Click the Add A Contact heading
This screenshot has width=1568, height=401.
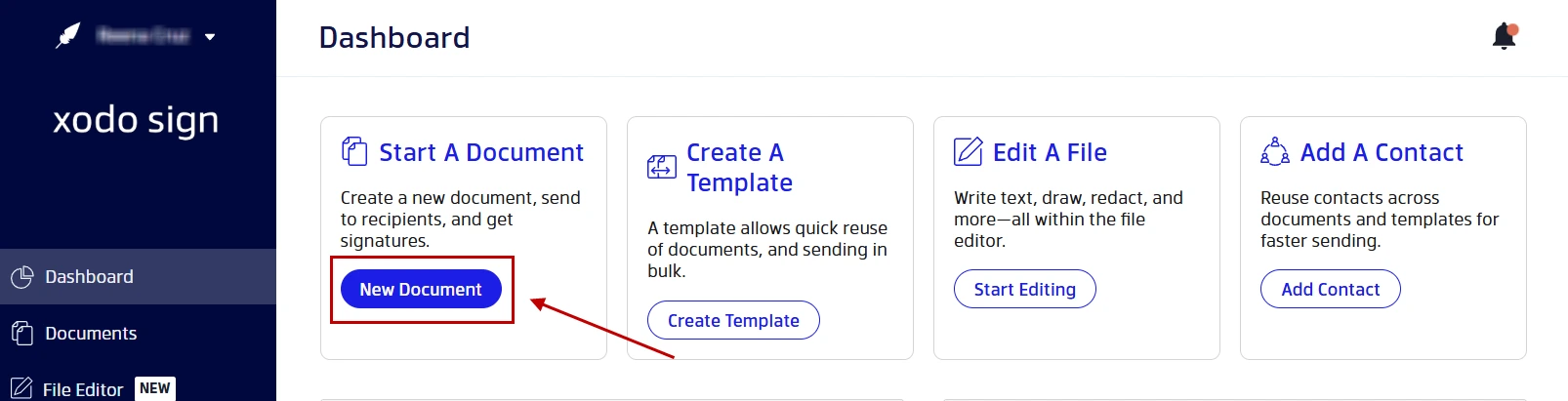pyautogui.click(x=1382, y=152)
